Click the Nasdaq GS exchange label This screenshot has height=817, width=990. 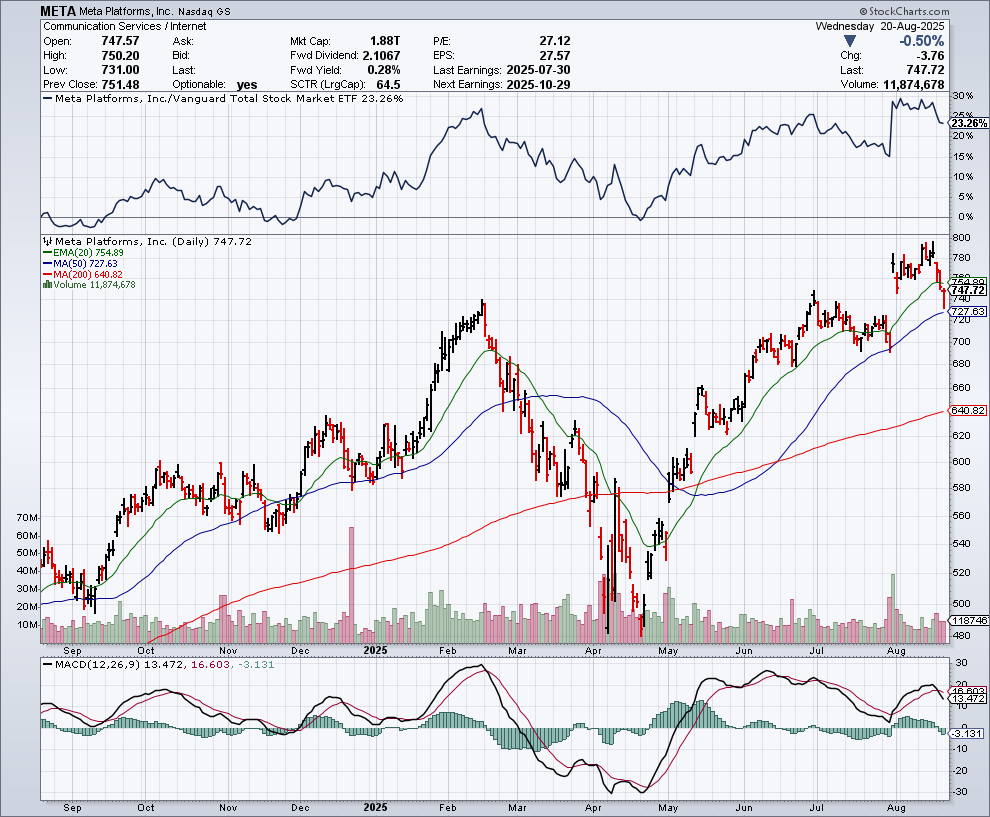click(x=204, y=11)
